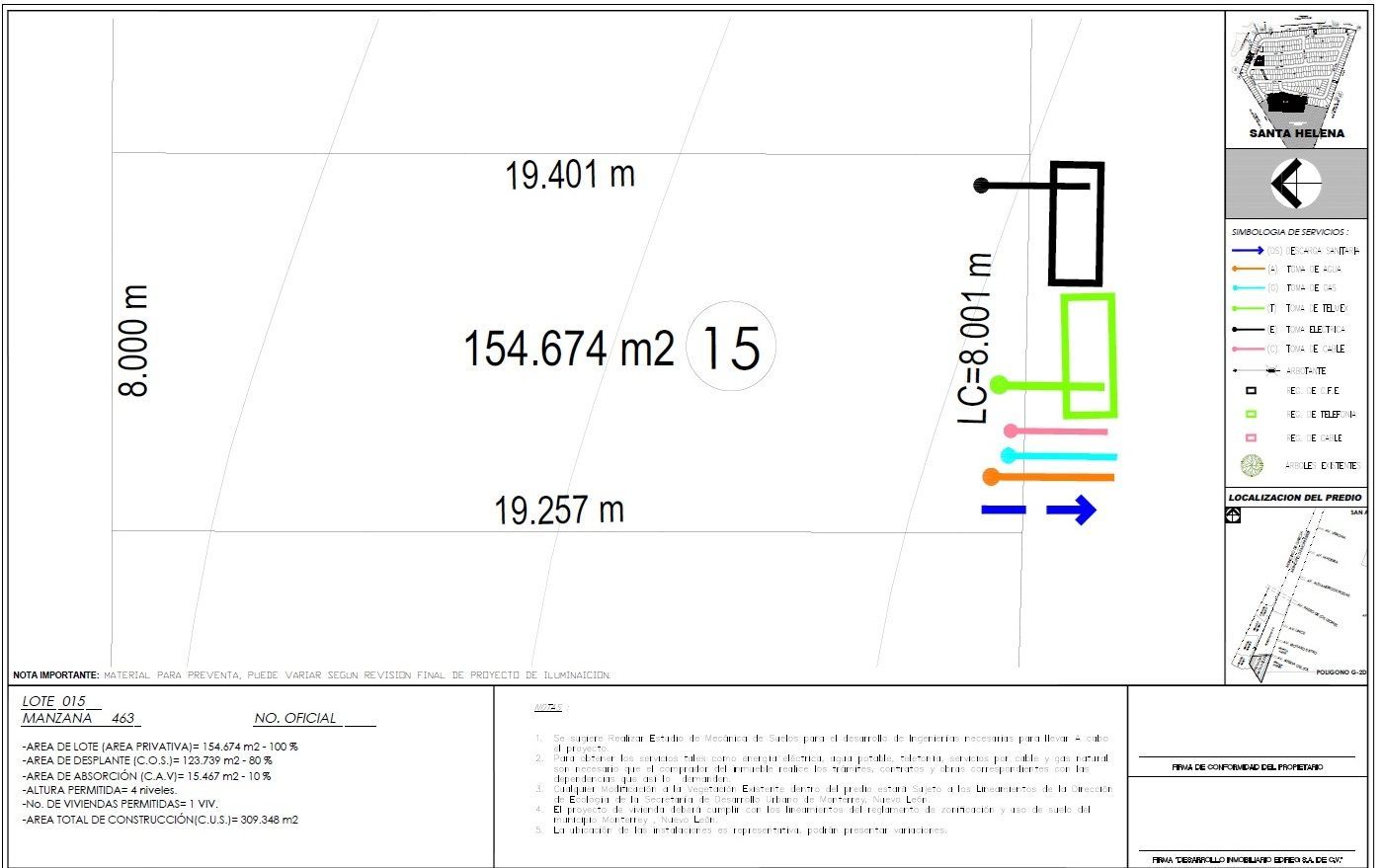
Task: Select the "POLIGONO G-2D" label on location map
Action: click(1340, 672)
